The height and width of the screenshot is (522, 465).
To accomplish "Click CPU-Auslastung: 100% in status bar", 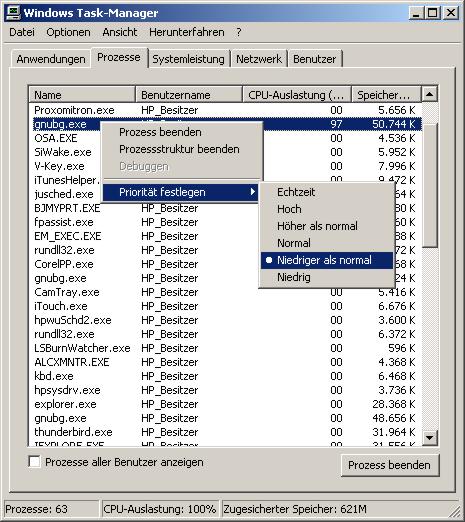I will coord(160,509).
